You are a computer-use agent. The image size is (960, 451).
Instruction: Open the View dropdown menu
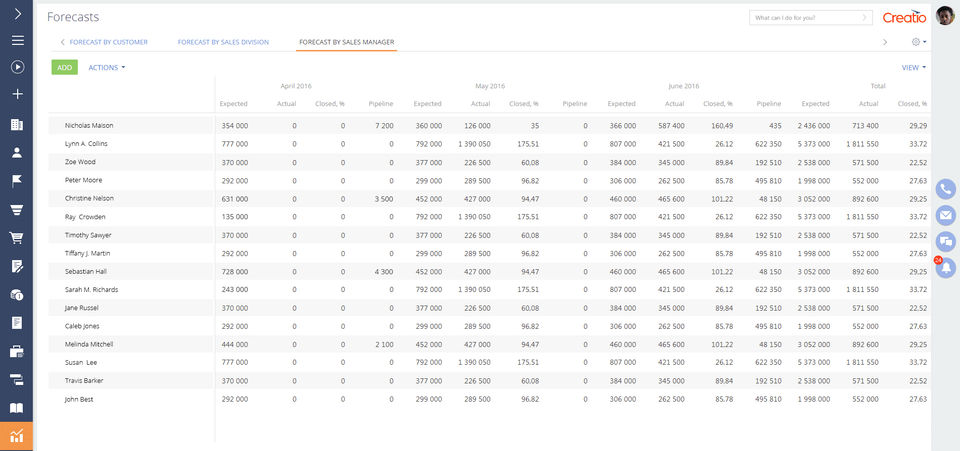pos(913,68)
